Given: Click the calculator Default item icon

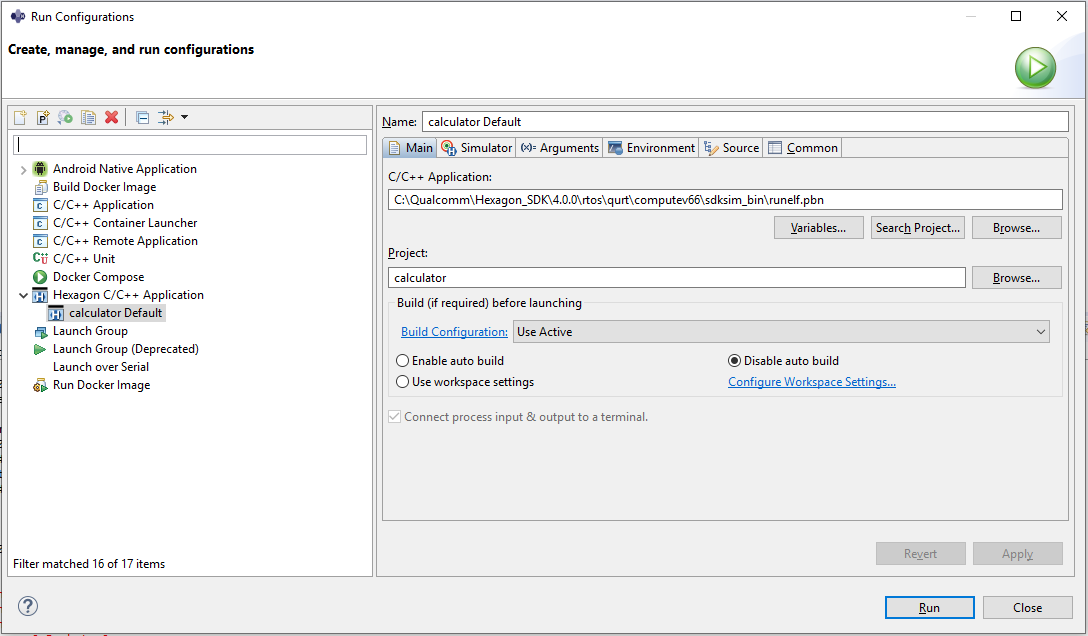Looking at the screenshot, I should point(56,313).
